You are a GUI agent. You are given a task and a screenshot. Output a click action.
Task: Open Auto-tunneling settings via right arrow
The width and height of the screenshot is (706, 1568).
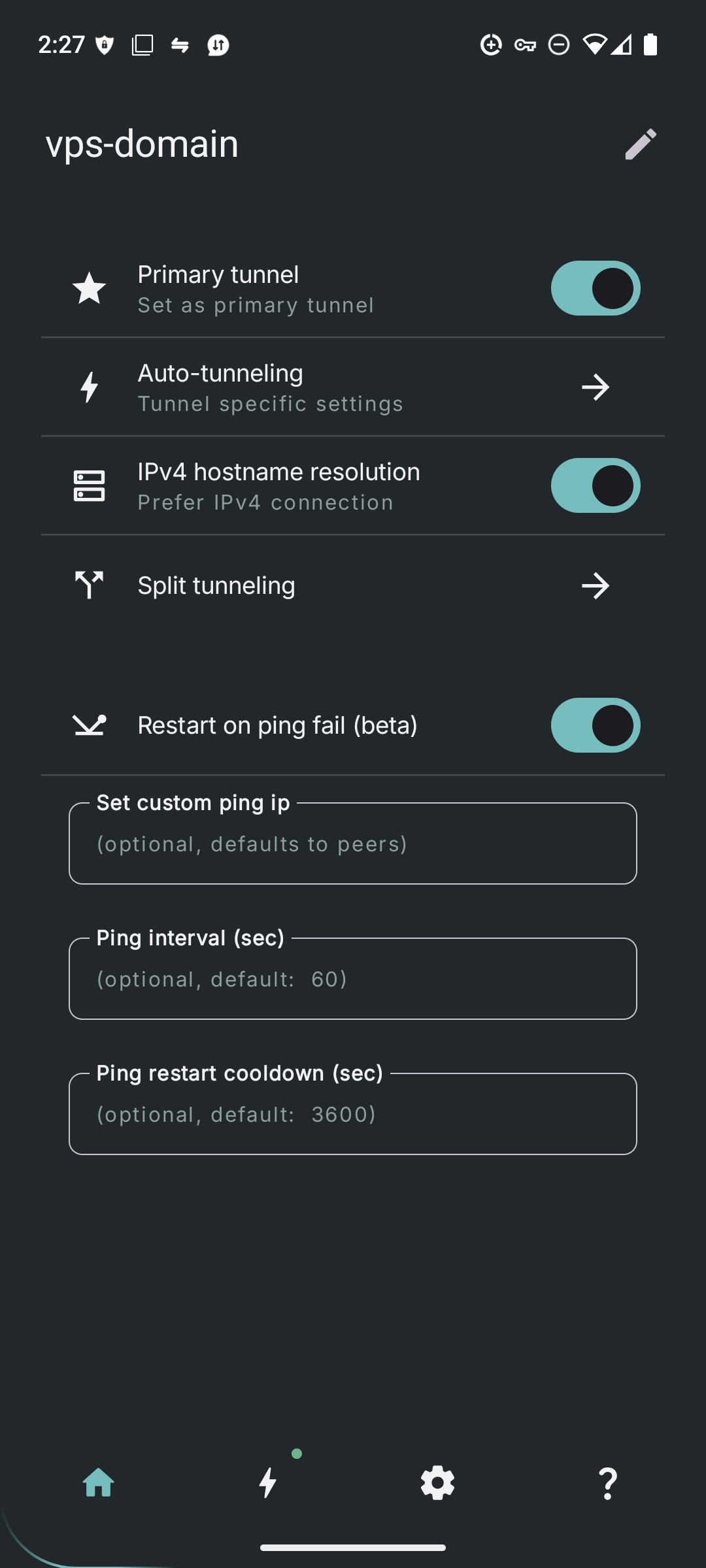tap(595, 387)
